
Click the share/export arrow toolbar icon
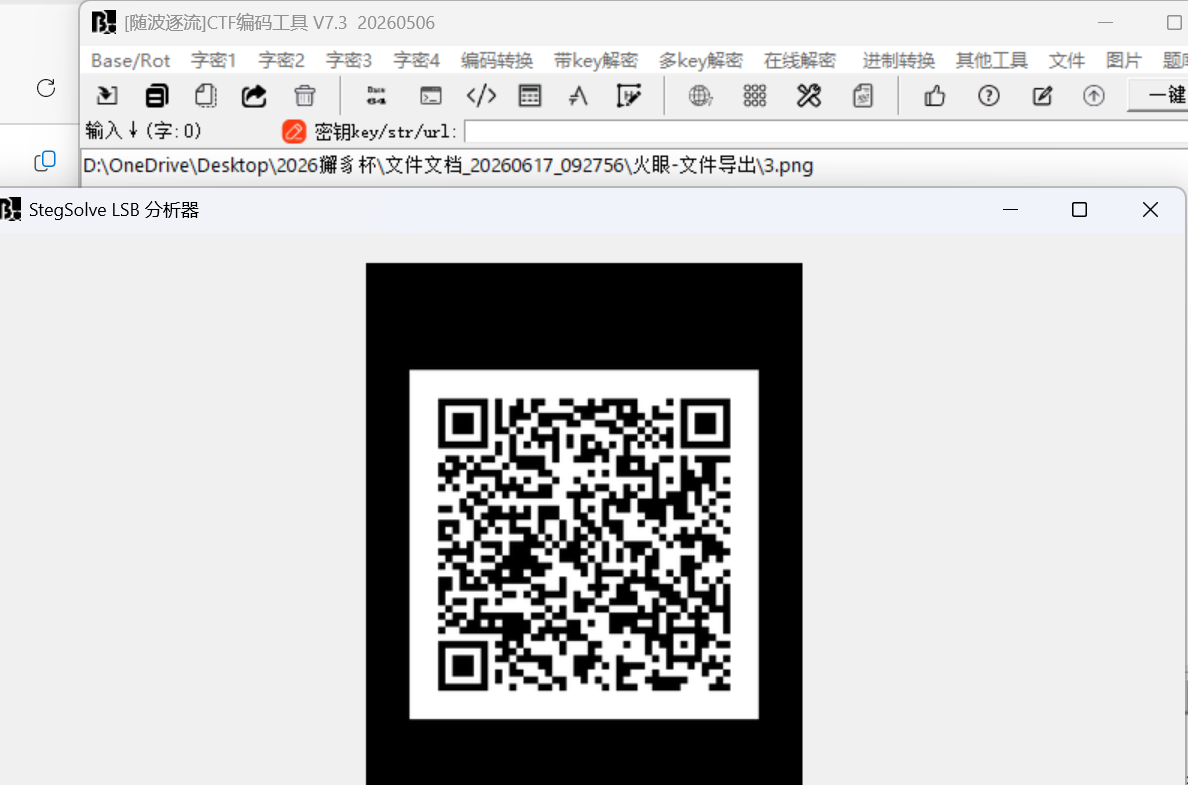(x=254, y=95)
